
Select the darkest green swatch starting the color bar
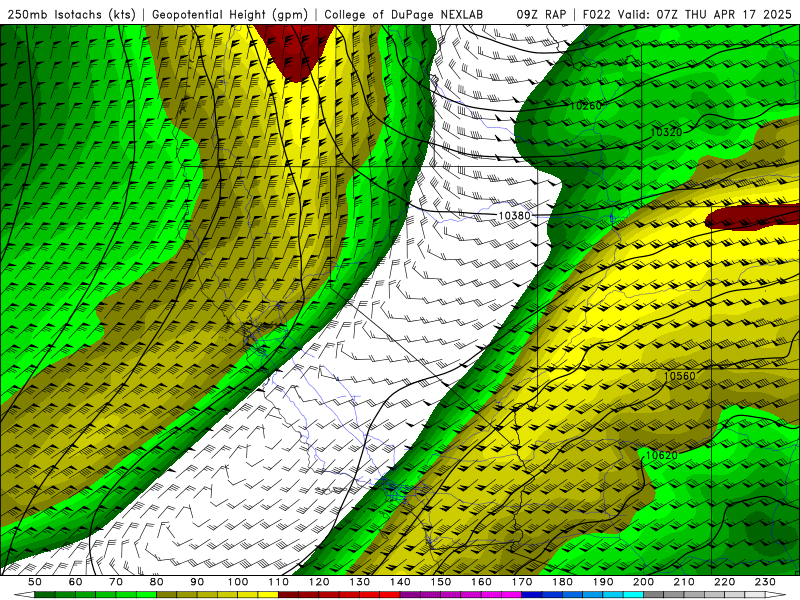click(45, 595)
